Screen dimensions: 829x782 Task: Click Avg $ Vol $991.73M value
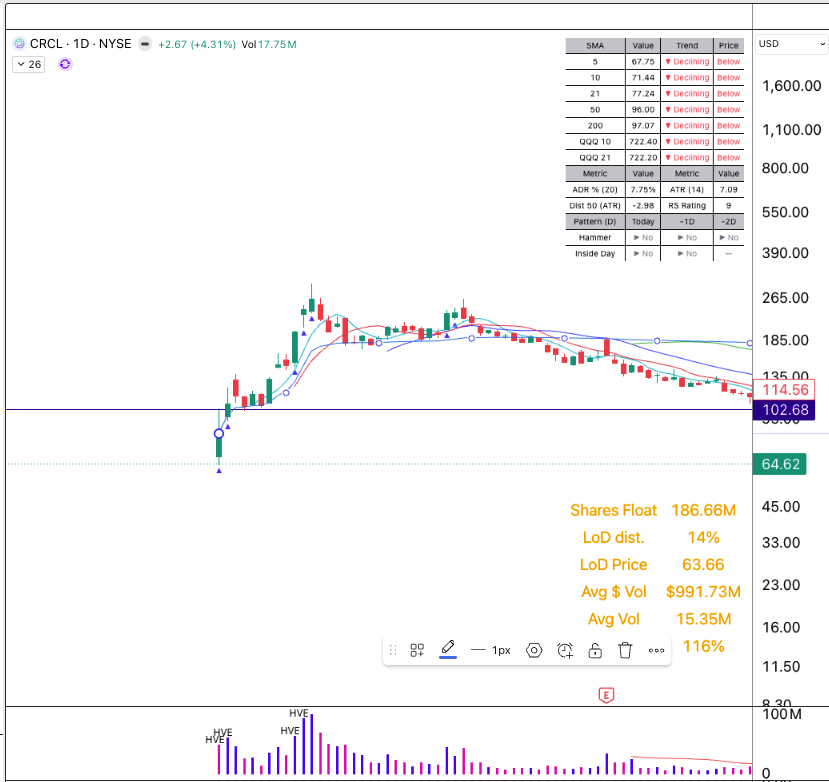pos(703,592)
